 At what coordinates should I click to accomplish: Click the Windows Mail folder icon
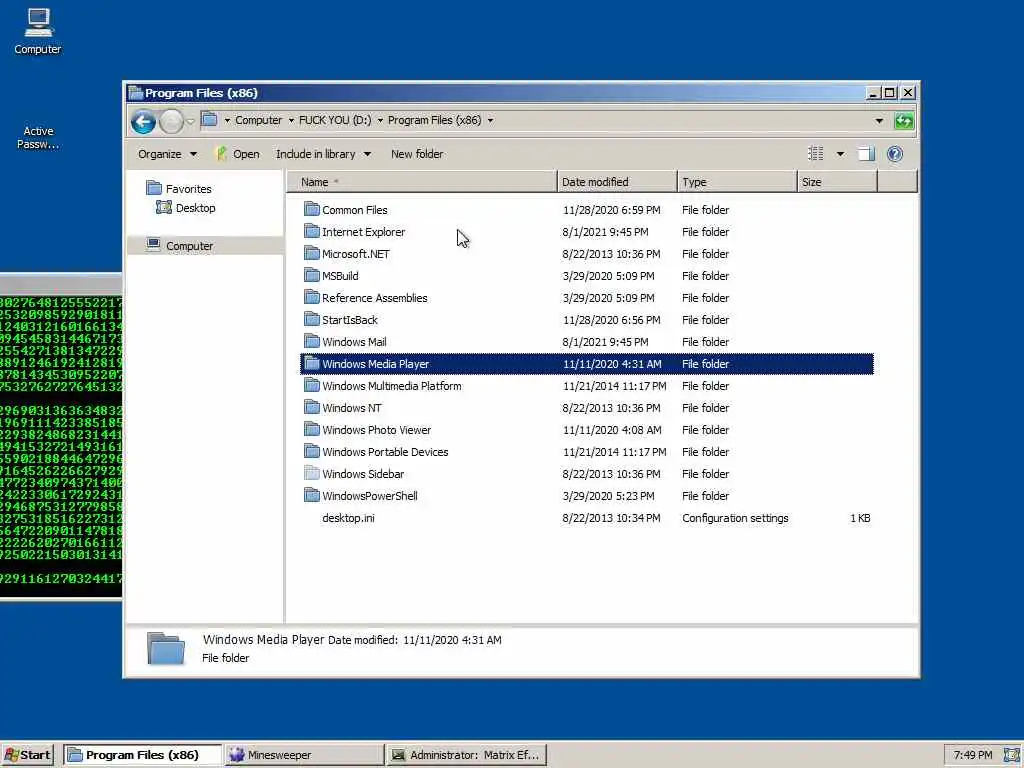coord(312,342)
